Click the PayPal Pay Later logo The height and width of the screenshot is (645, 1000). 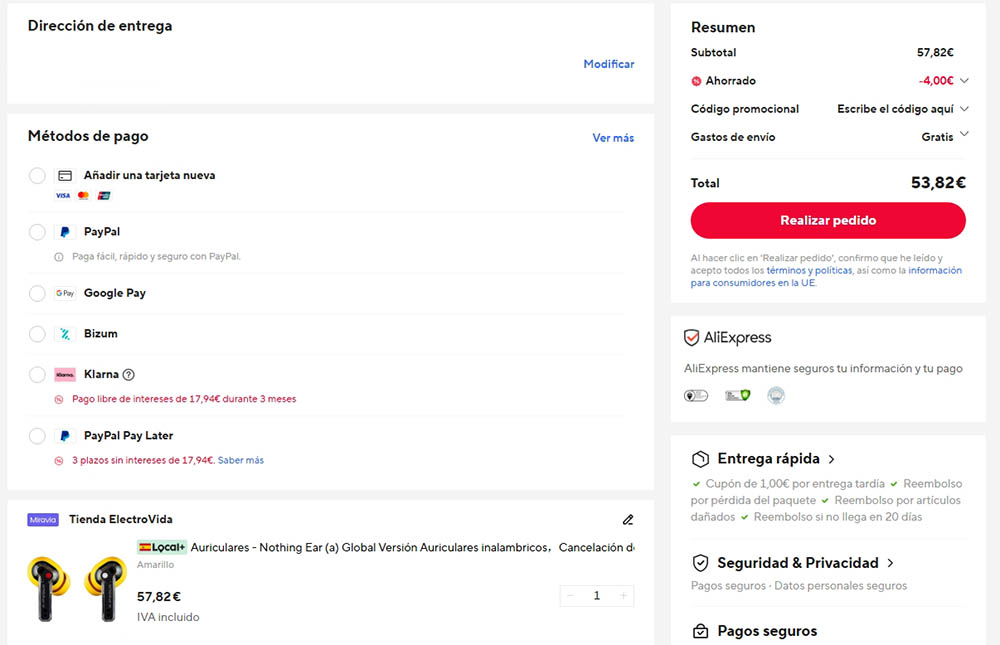(x=64, y=436)
